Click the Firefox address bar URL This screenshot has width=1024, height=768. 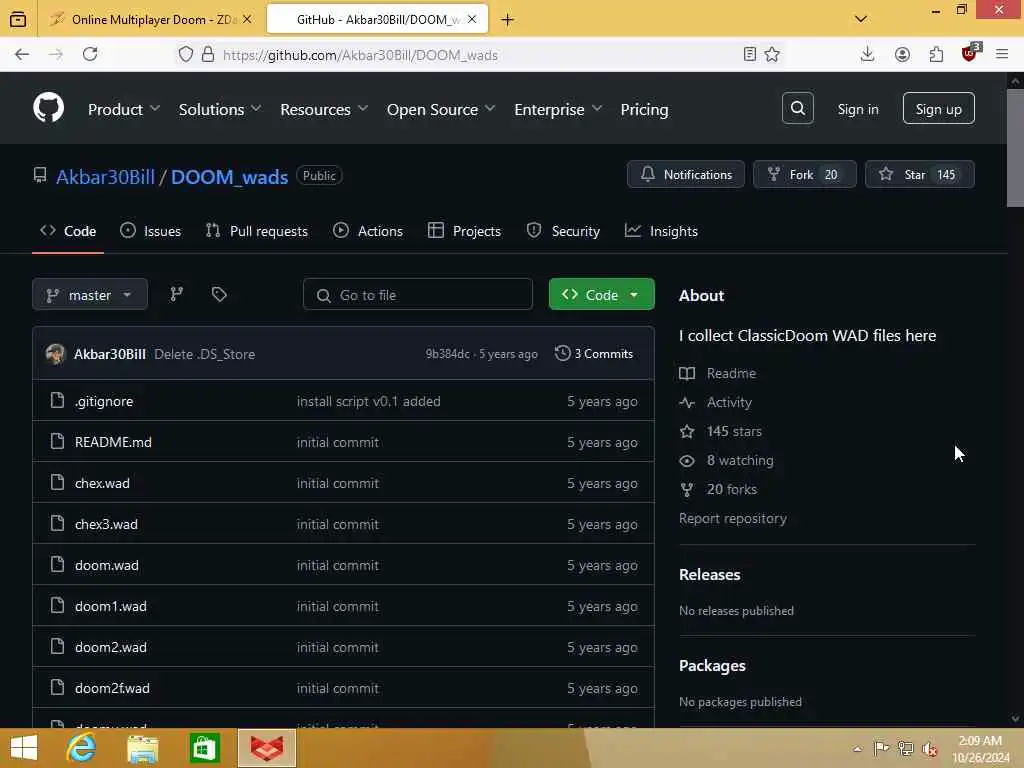[360, 55]
